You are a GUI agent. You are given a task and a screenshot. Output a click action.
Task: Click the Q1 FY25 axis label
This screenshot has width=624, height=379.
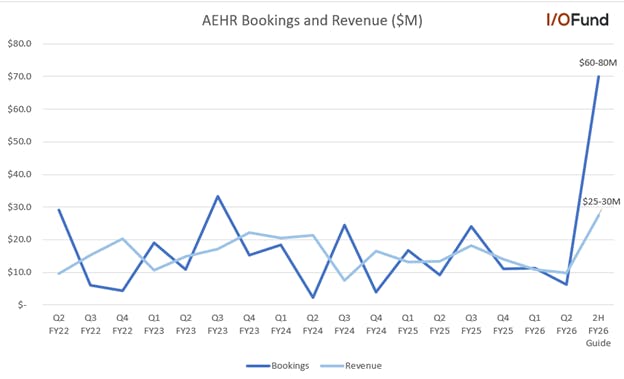coord(408,324)
